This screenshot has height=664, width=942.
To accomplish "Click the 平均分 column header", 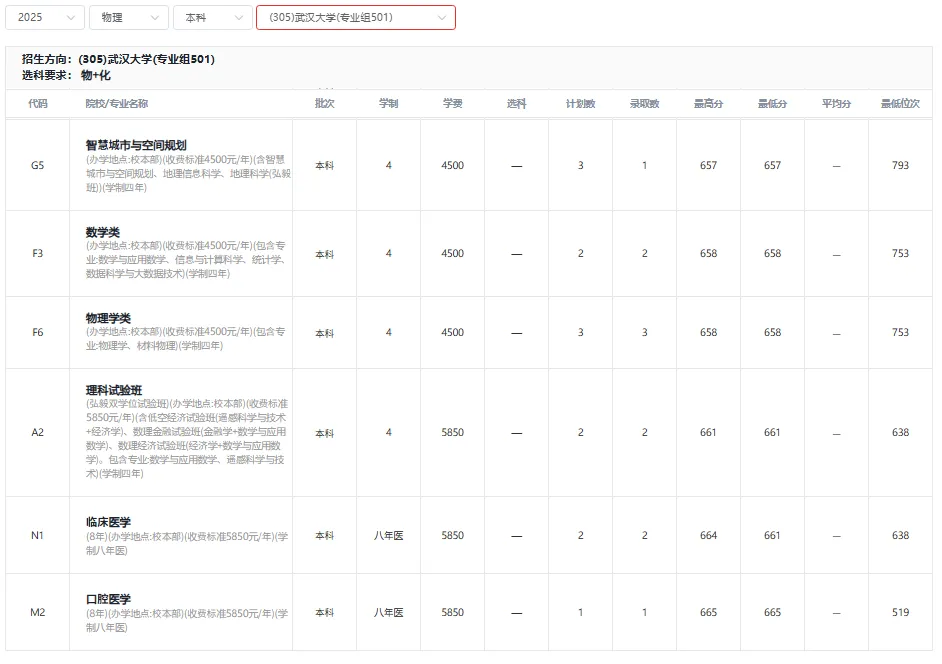I will click(836, 103).
